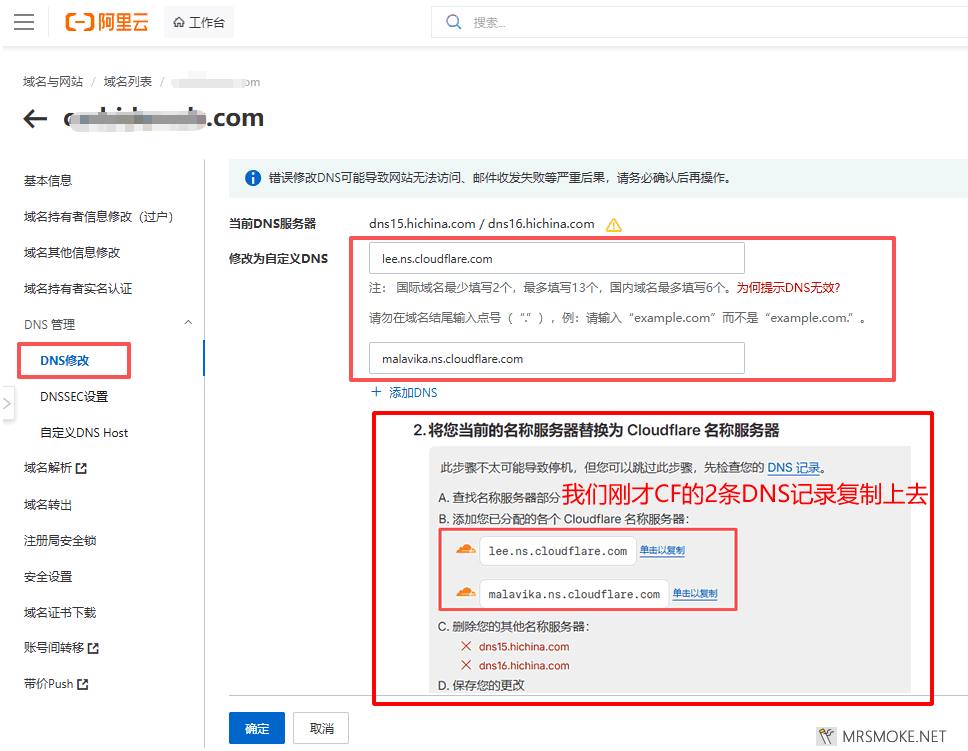The width and height of the screenshot is (968, 751).
Task: Click the back arrow beside domain name
Action: [35, 119]
